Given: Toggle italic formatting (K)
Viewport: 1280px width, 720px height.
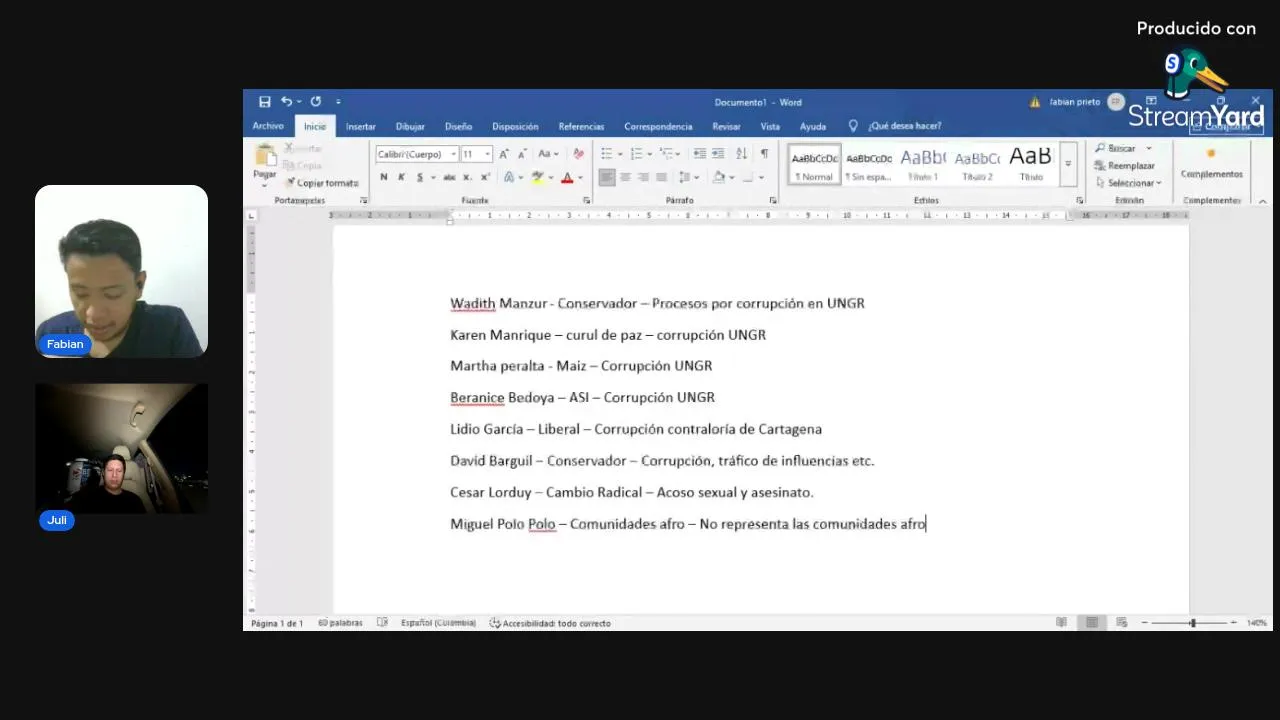Looking at the screenshot, I should pyautogui.click(x=402, y=177).
